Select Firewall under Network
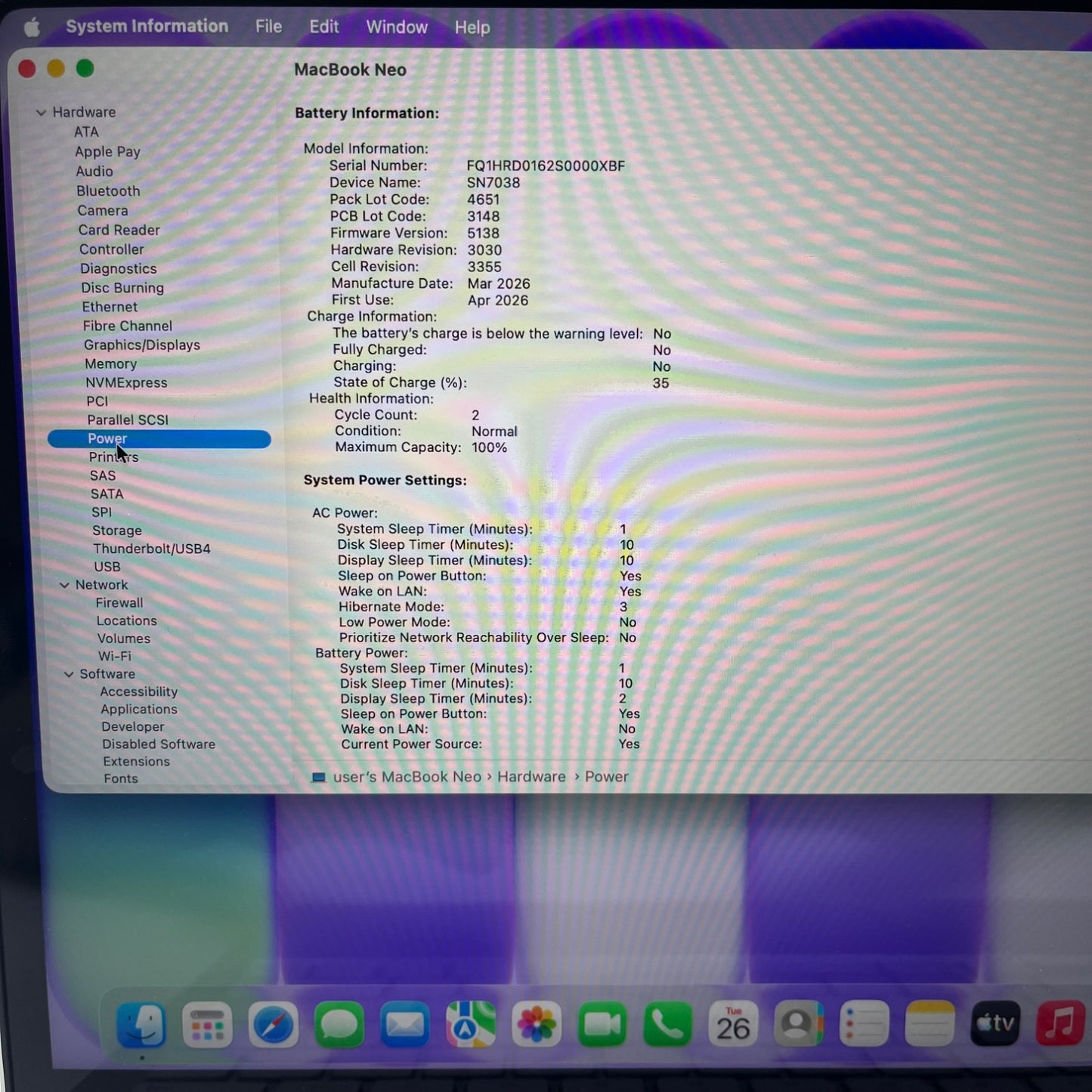The image size is (1092, 1092). (x=119, y=603)
